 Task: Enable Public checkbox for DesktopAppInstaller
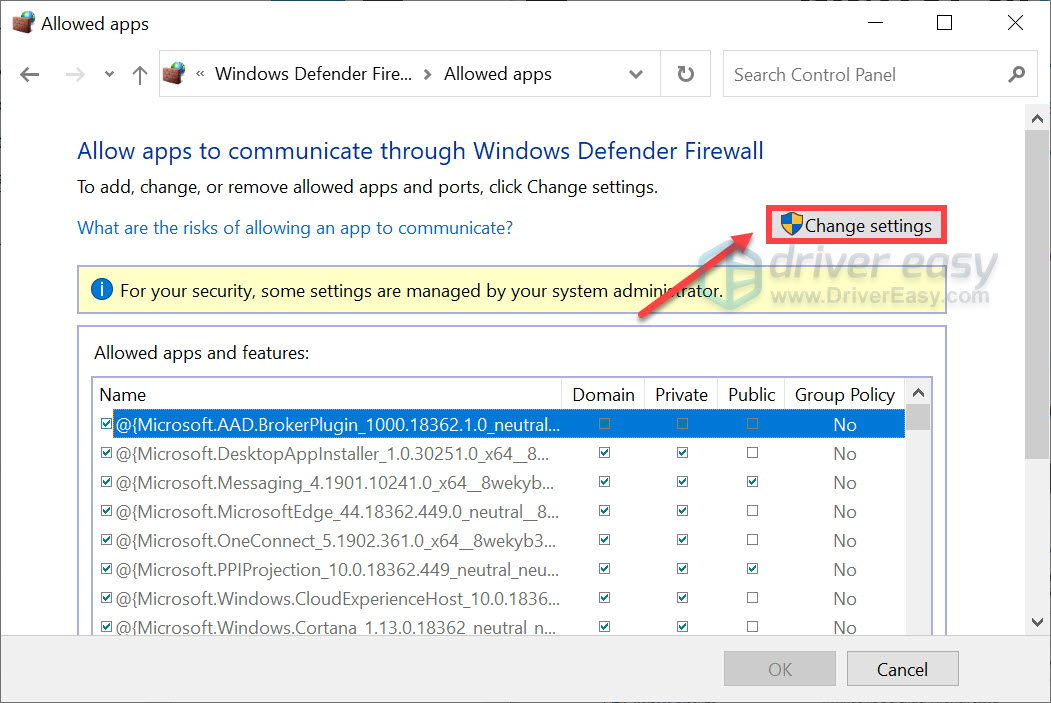(752, 453)
